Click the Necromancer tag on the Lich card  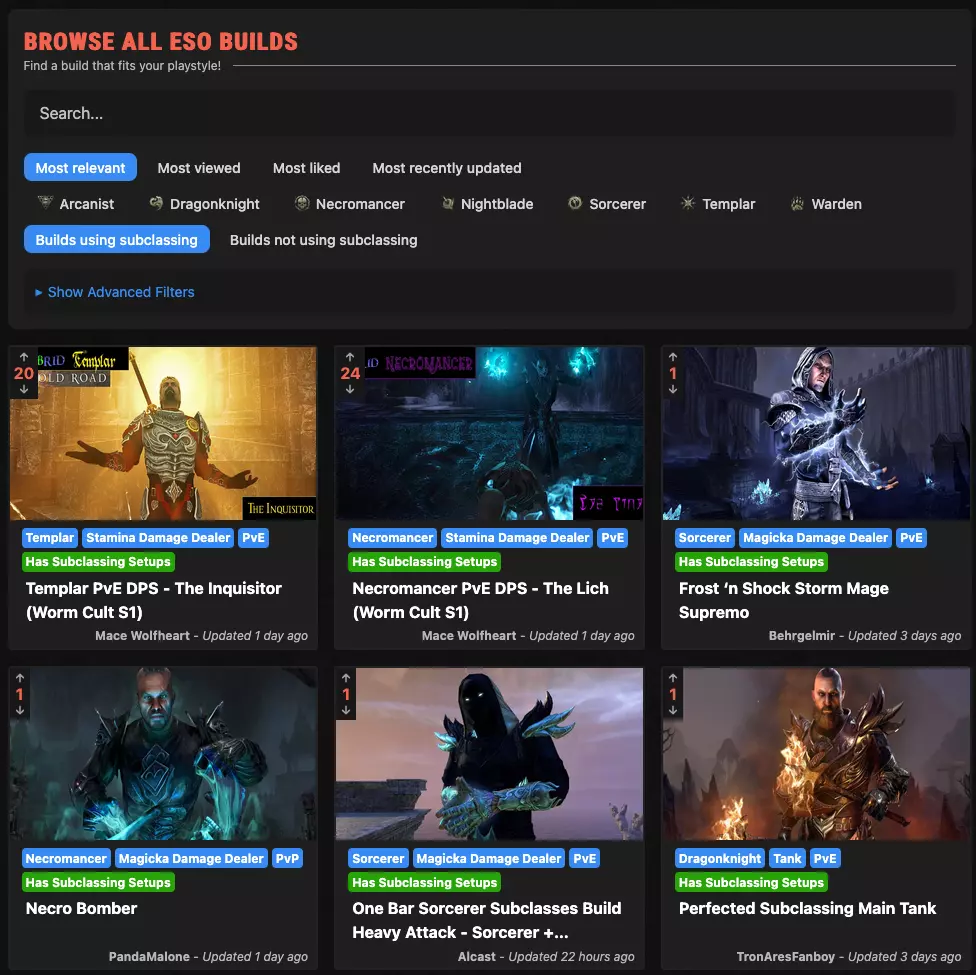393,537
